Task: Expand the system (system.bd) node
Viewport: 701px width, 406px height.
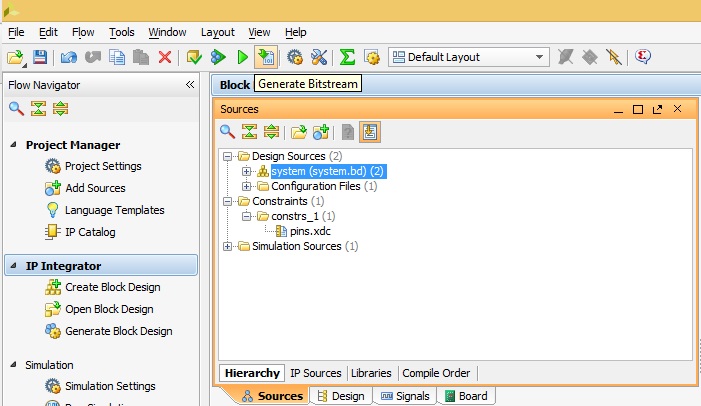Action: [246, 171]
